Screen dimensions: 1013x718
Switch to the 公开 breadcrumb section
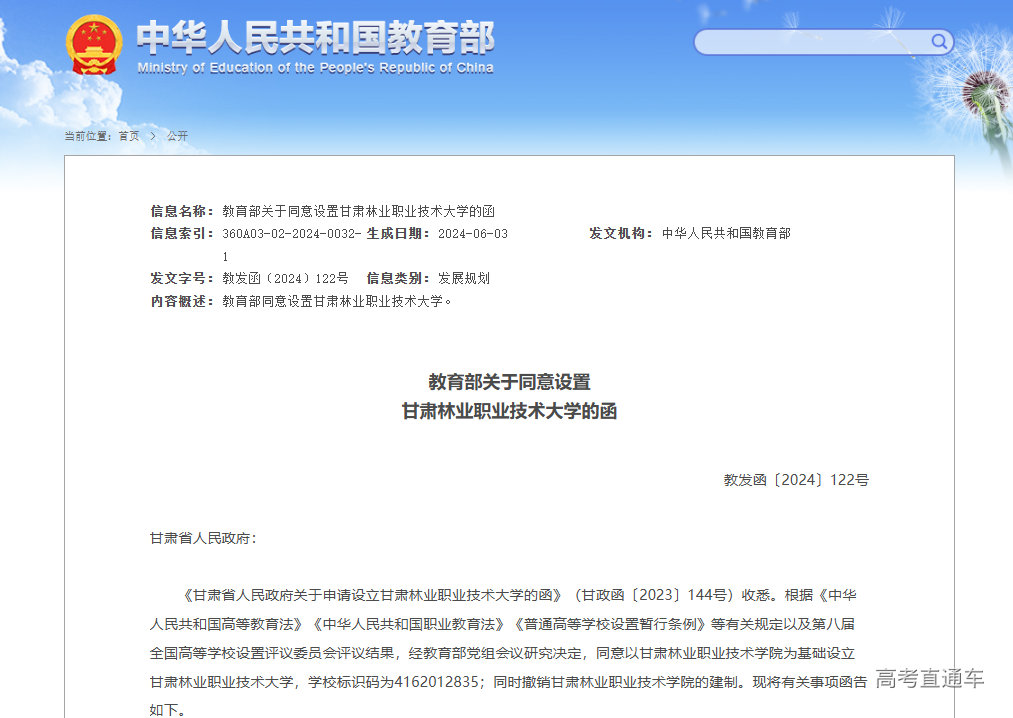click(178, 135)
